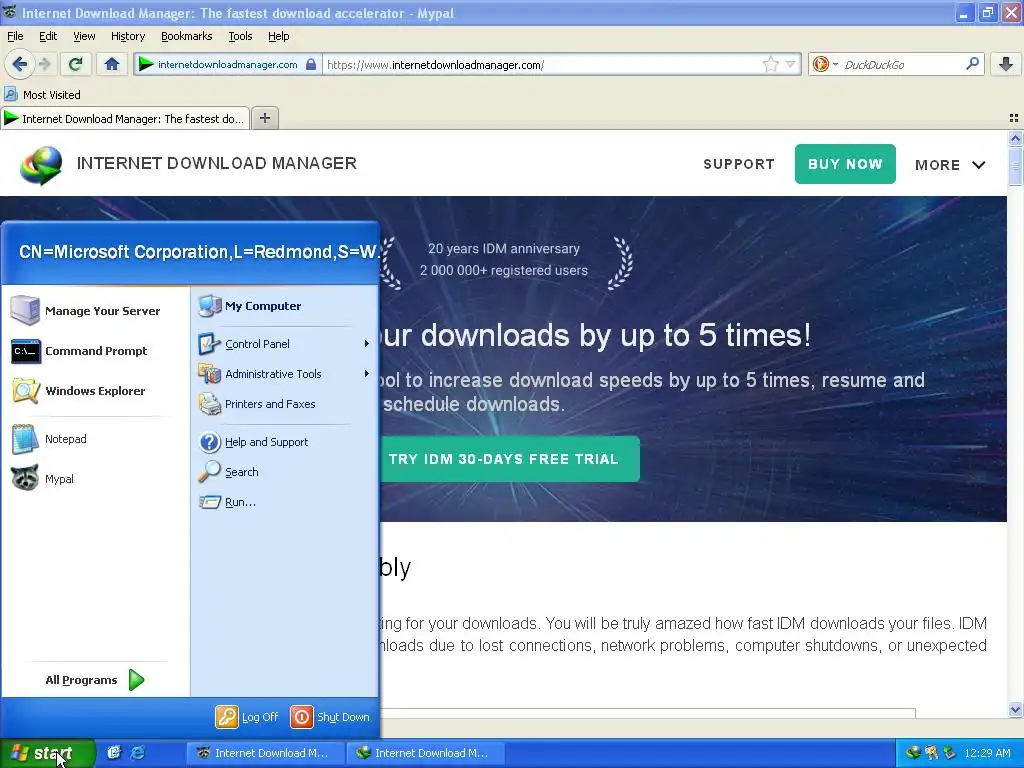Open Search from start menu
Screen dimensions: 1024x768
[x=284, y=472]
